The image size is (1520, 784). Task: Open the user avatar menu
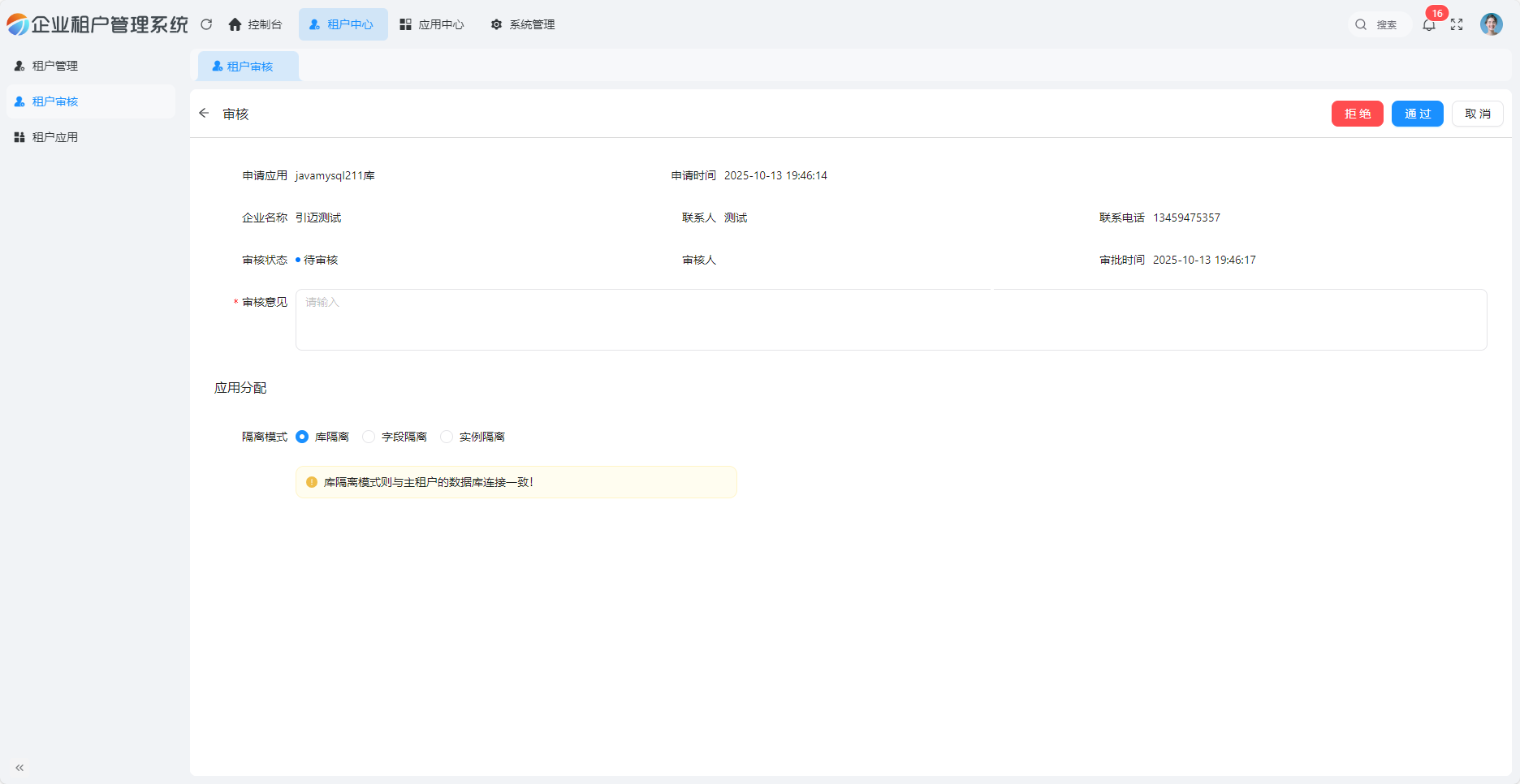[1491, 24]
